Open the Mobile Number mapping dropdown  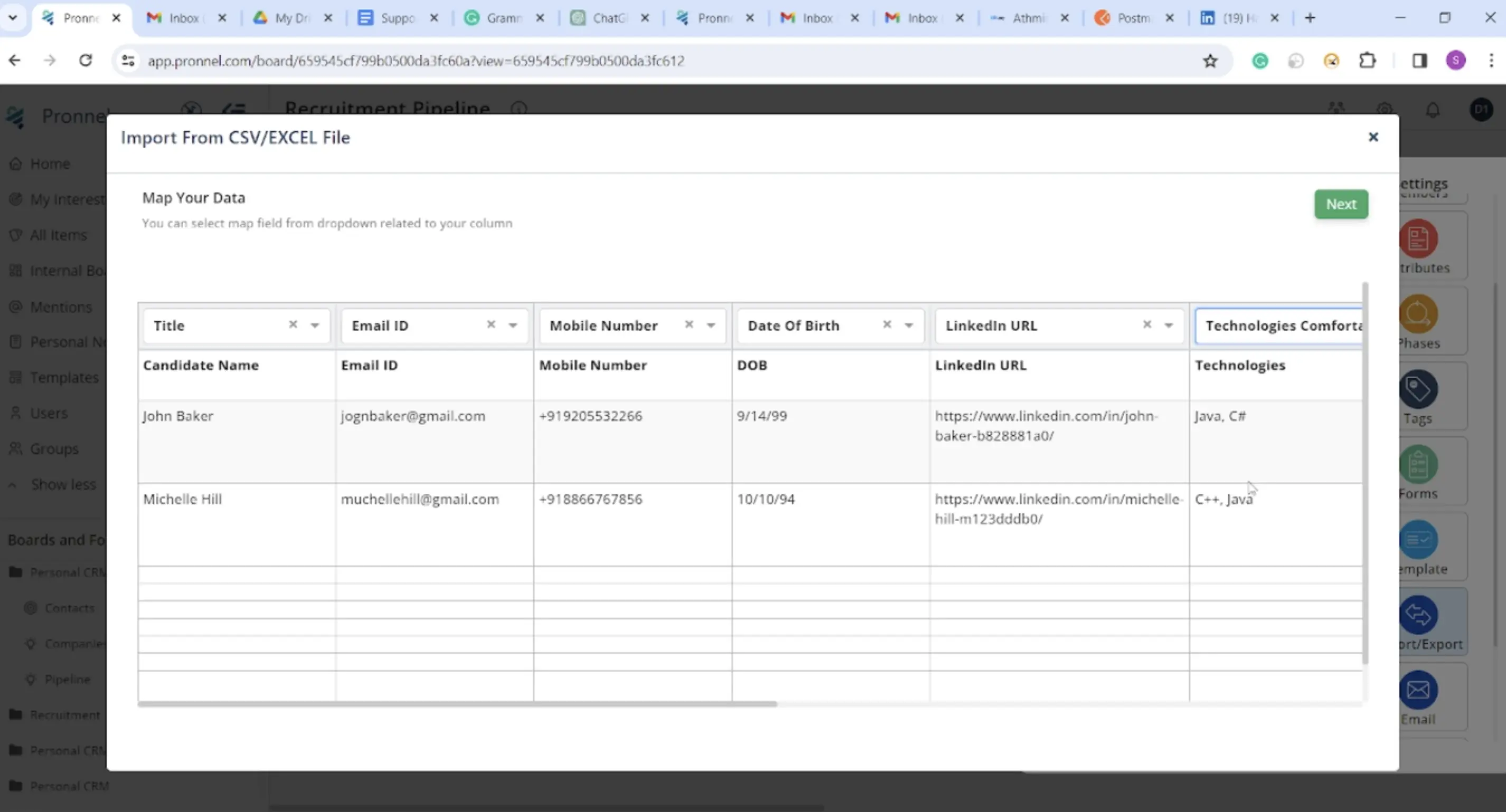[711, 326]
